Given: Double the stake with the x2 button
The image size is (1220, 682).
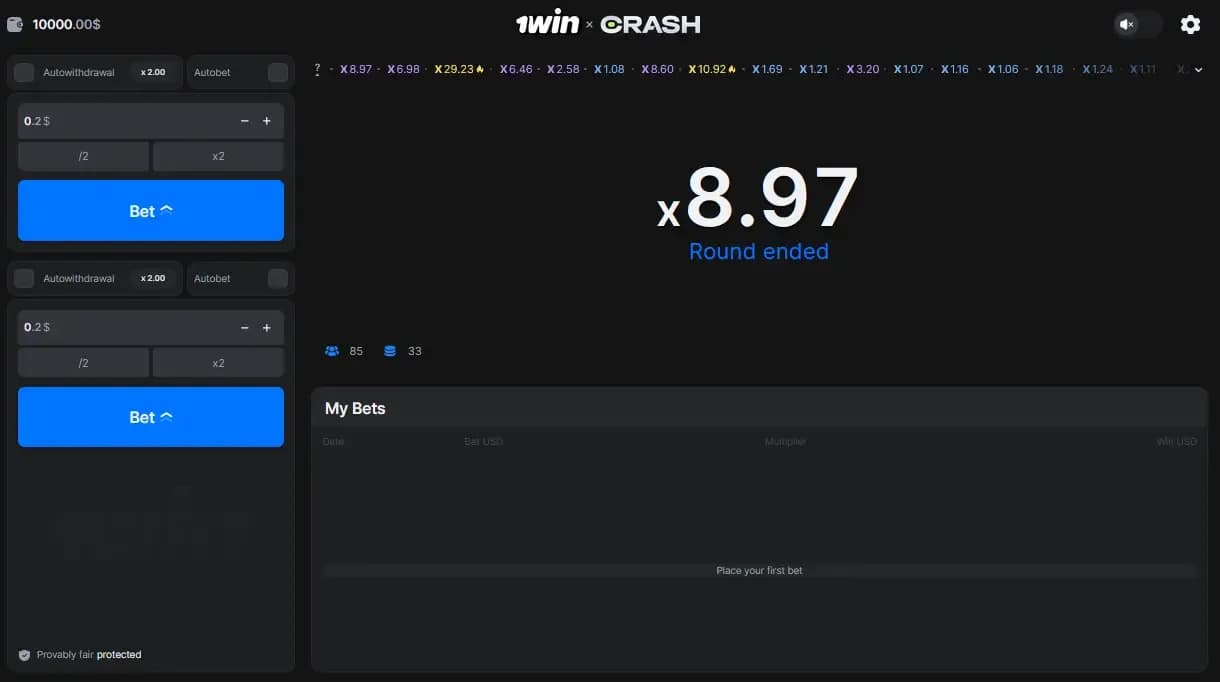Looking at the screenshot, I should pos(218,156).
